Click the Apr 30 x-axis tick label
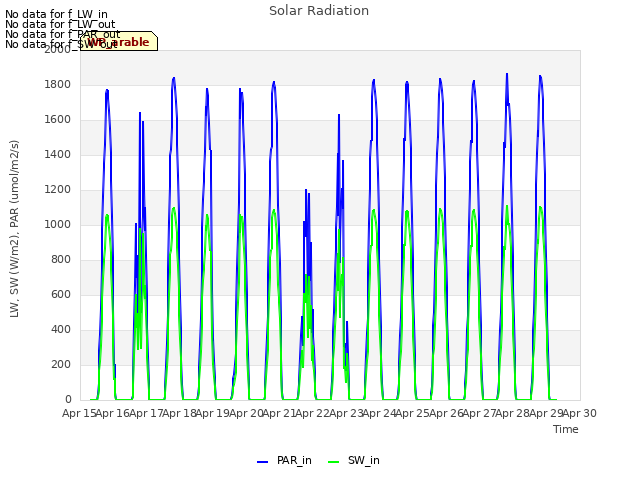 (x=580, y=413)
